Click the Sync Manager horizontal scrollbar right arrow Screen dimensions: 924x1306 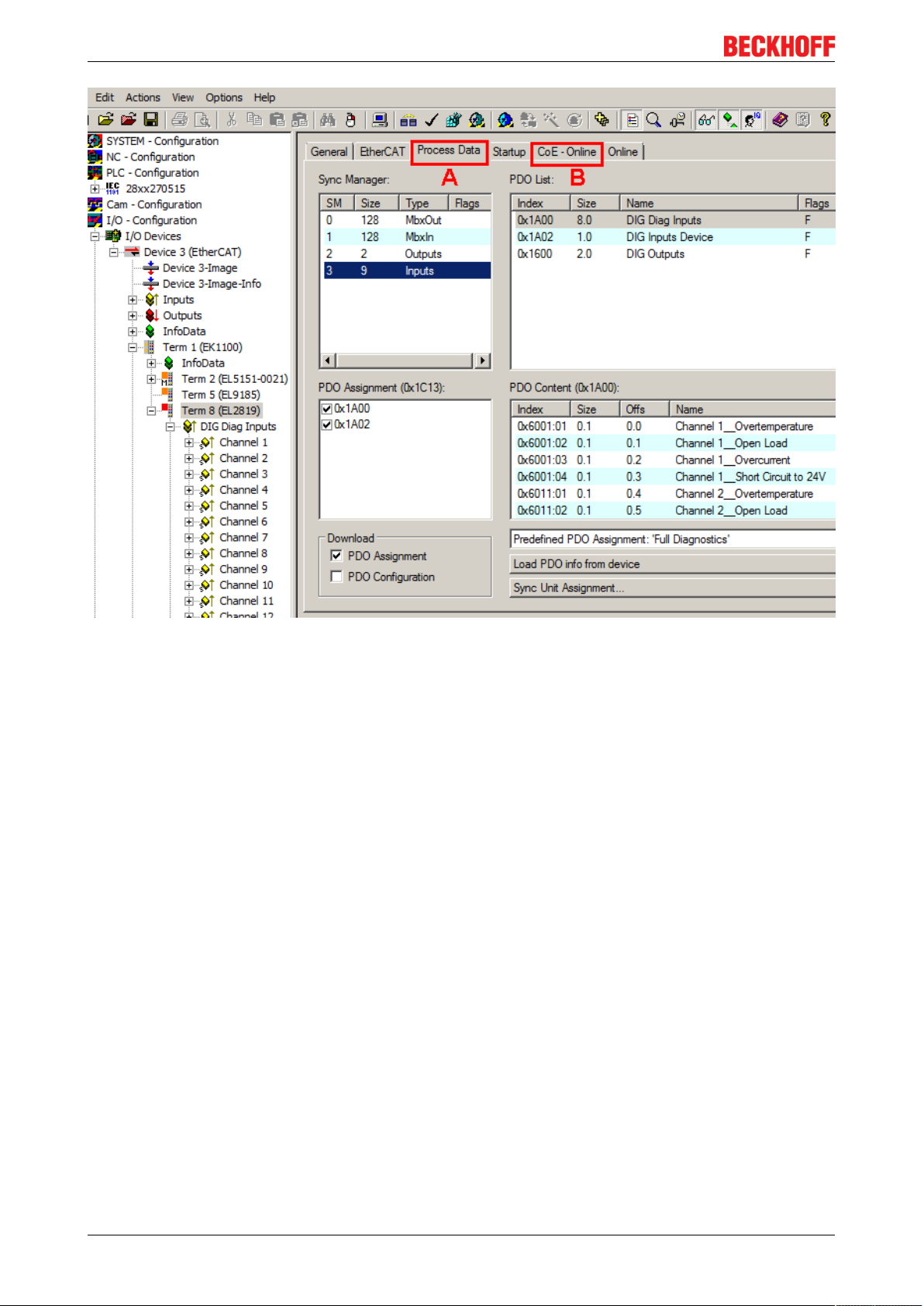[483, 360]
